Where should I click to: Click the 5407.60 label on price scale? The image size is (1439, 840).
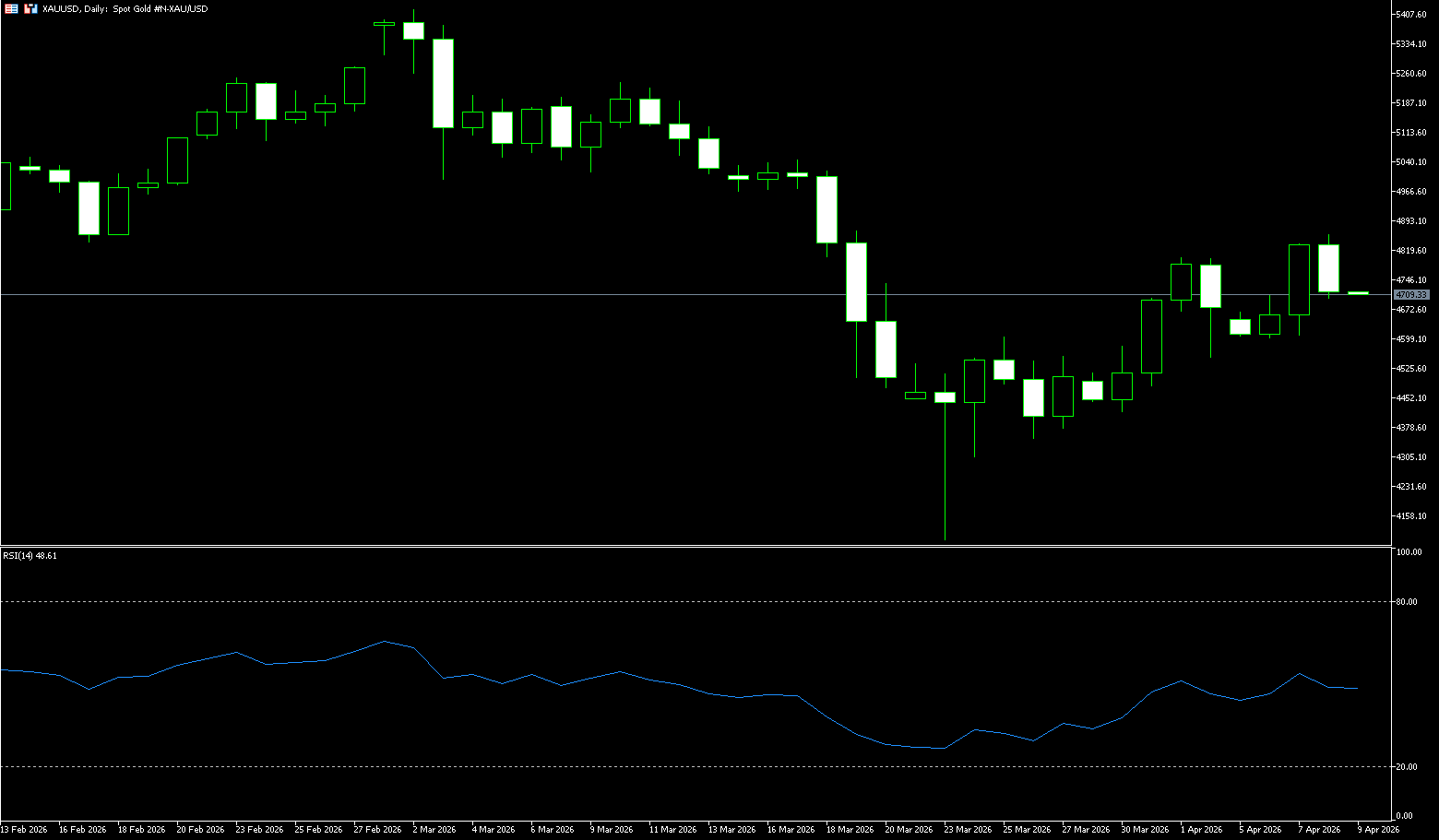click(1411, 15)
